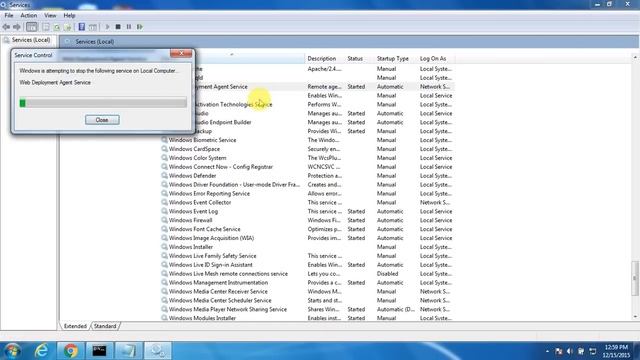The image size is (640, 360).
Task: Select Services (Local) in the left tree
Action: click(x=31, y=40)
